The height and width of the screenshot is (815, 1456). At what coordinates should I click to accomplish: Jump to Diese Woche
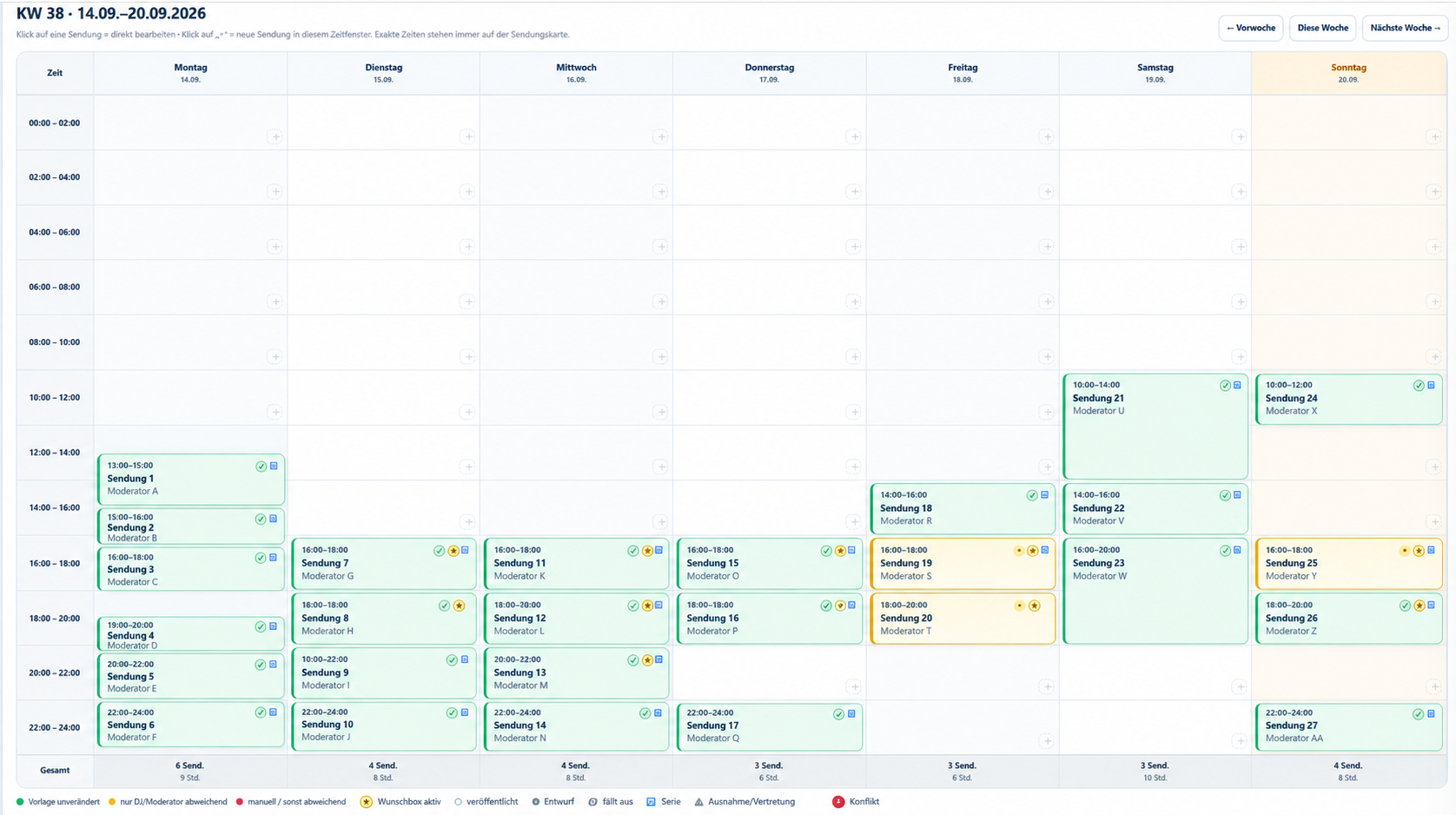tap(1322, 28)
